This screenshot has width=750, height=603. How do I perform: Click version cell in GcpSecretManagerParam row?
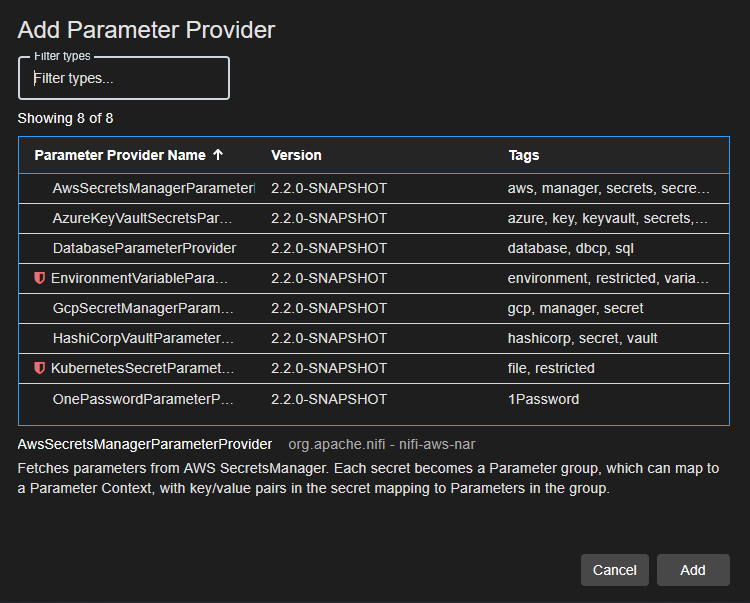click(x=329, y=308)
